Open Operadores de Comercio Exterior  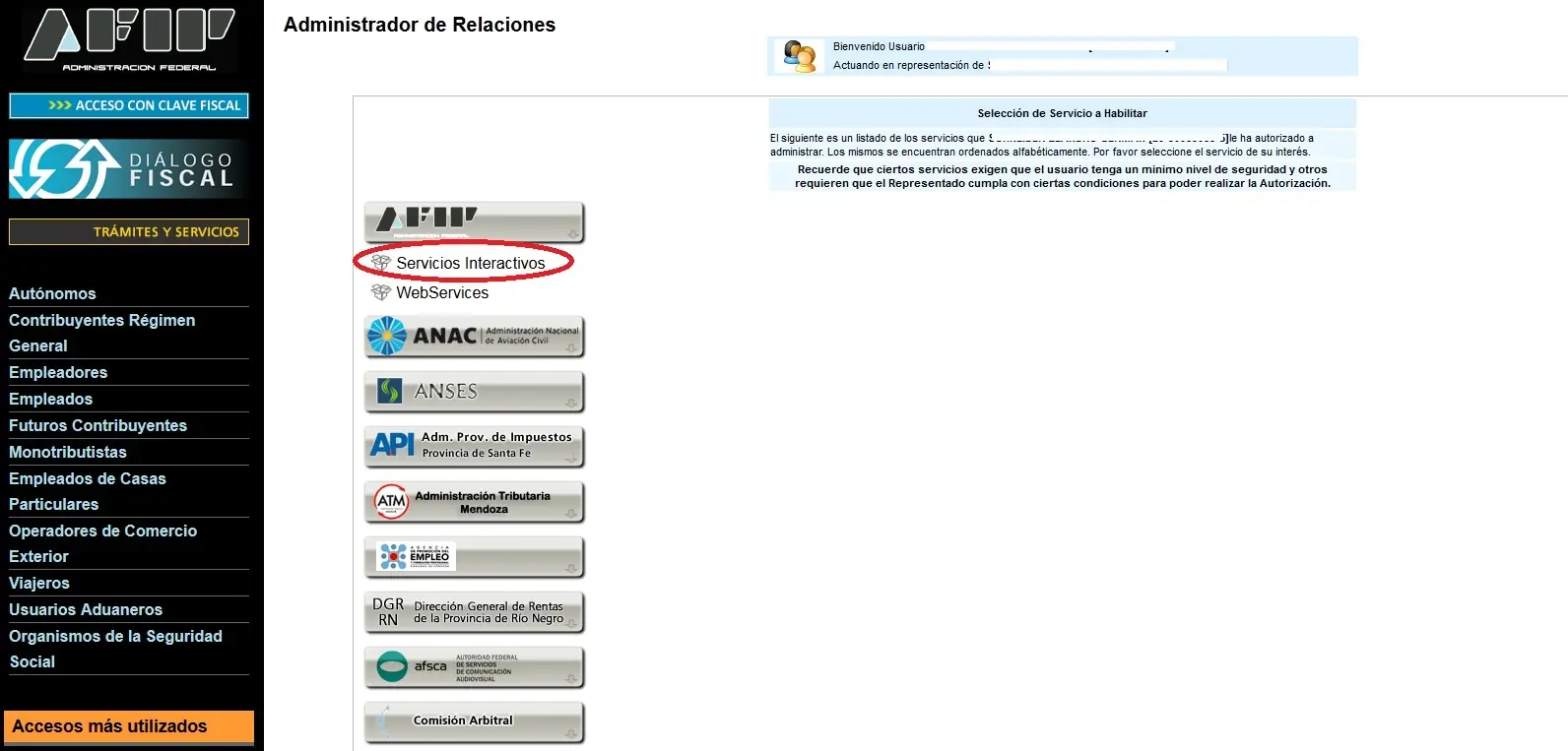coord(102,543)
